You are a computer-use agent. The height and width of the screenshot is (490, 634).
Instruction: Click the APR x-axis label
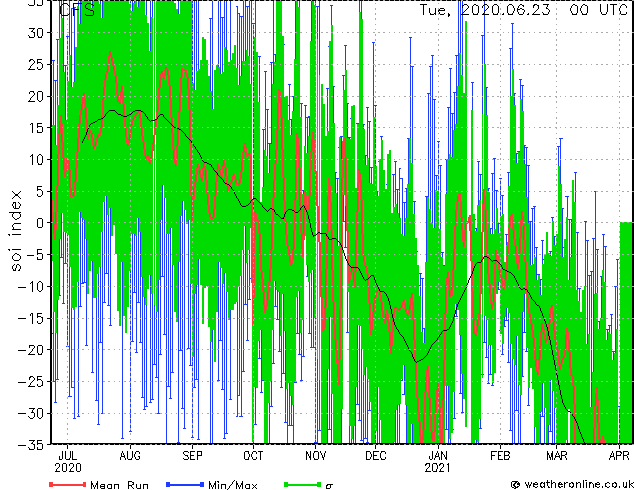619,456
